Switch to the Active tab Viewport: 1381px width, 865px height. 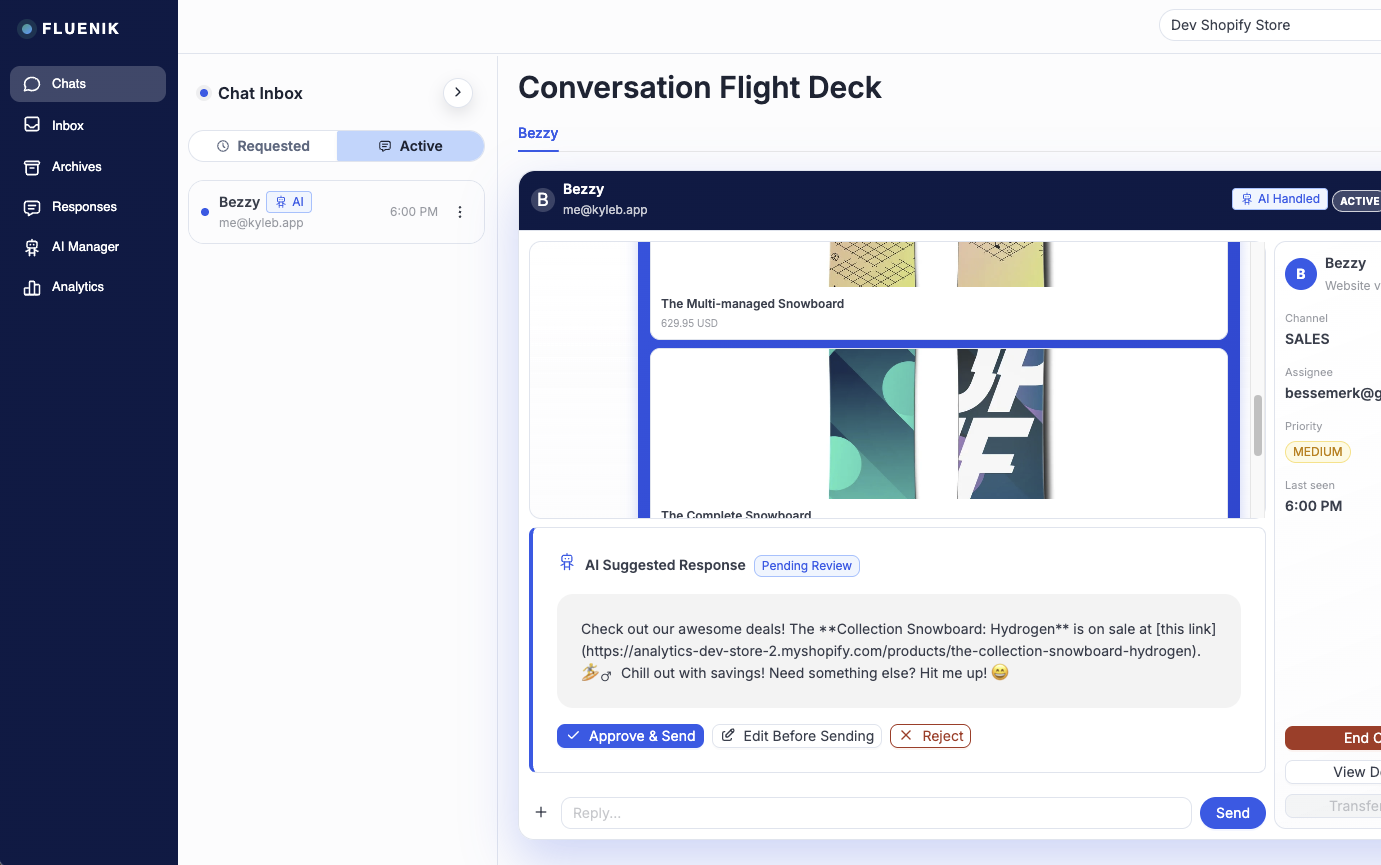coord(411,145)
